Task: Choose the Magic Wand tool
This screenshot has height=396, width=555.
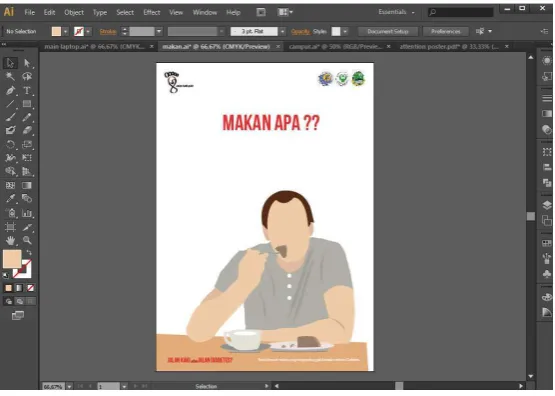Action: coord(10,76)
